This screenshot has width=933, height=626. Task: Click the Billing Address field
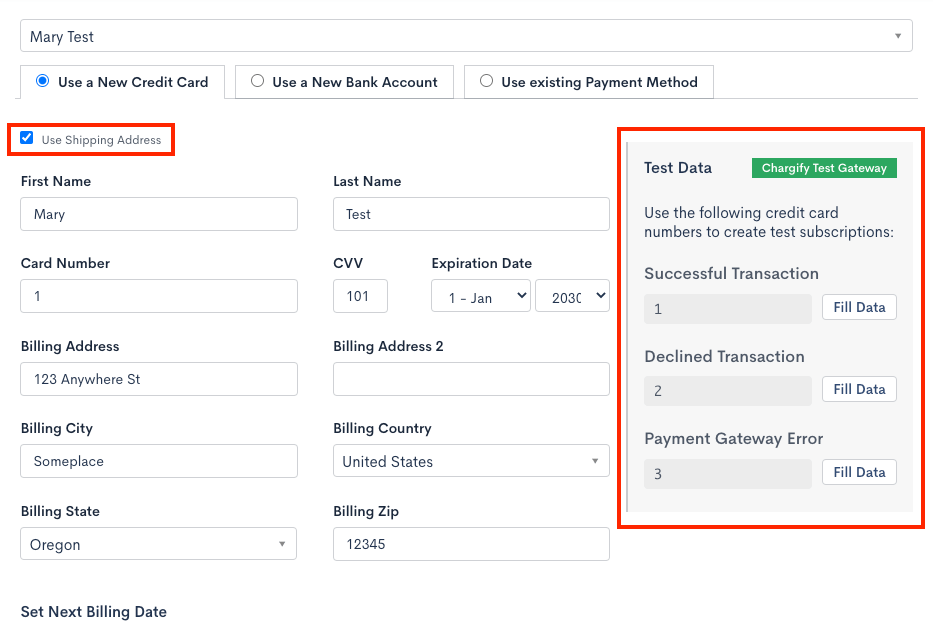tap(159, 379)
